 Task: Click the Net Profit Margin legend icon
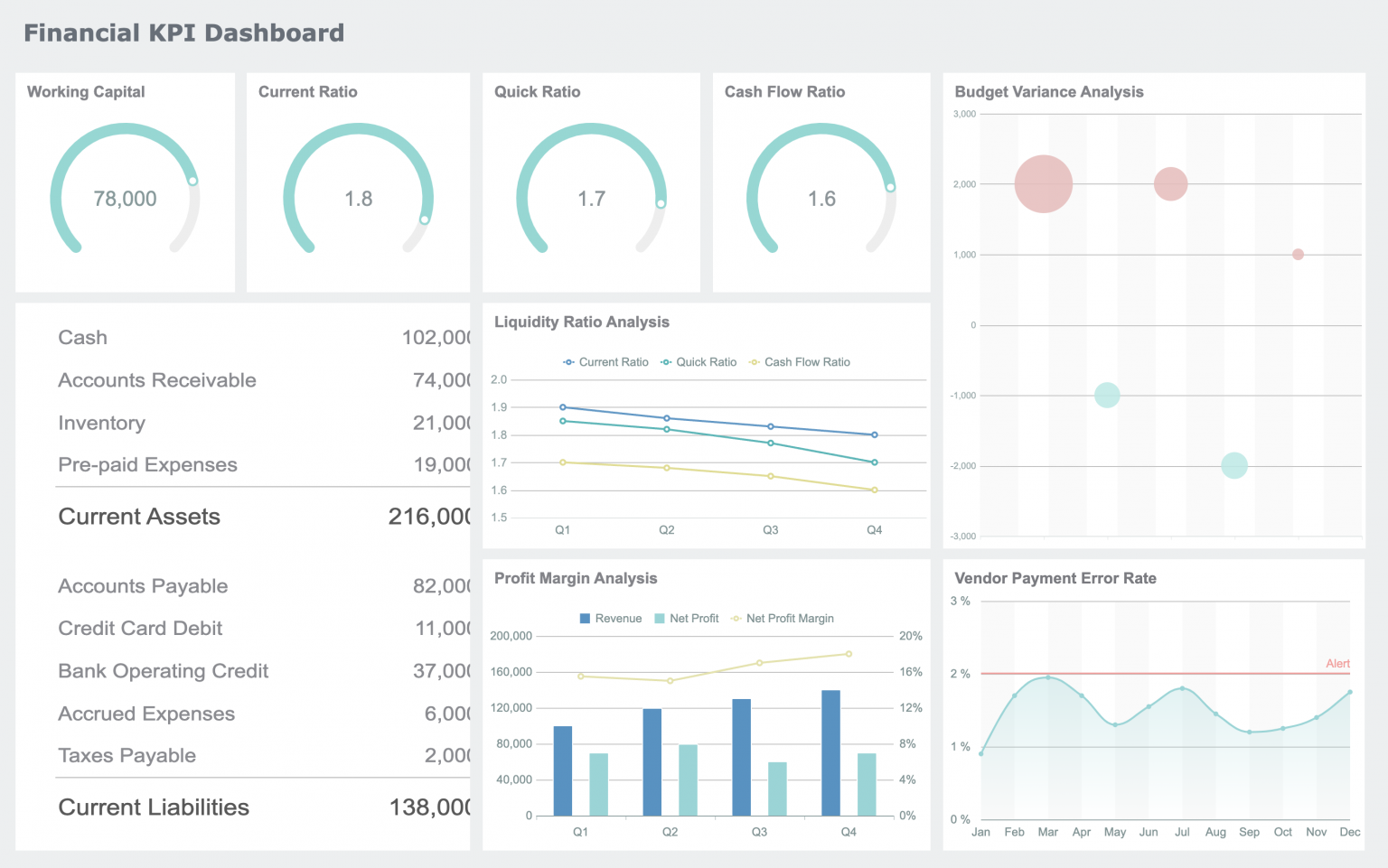pos(734,618)
